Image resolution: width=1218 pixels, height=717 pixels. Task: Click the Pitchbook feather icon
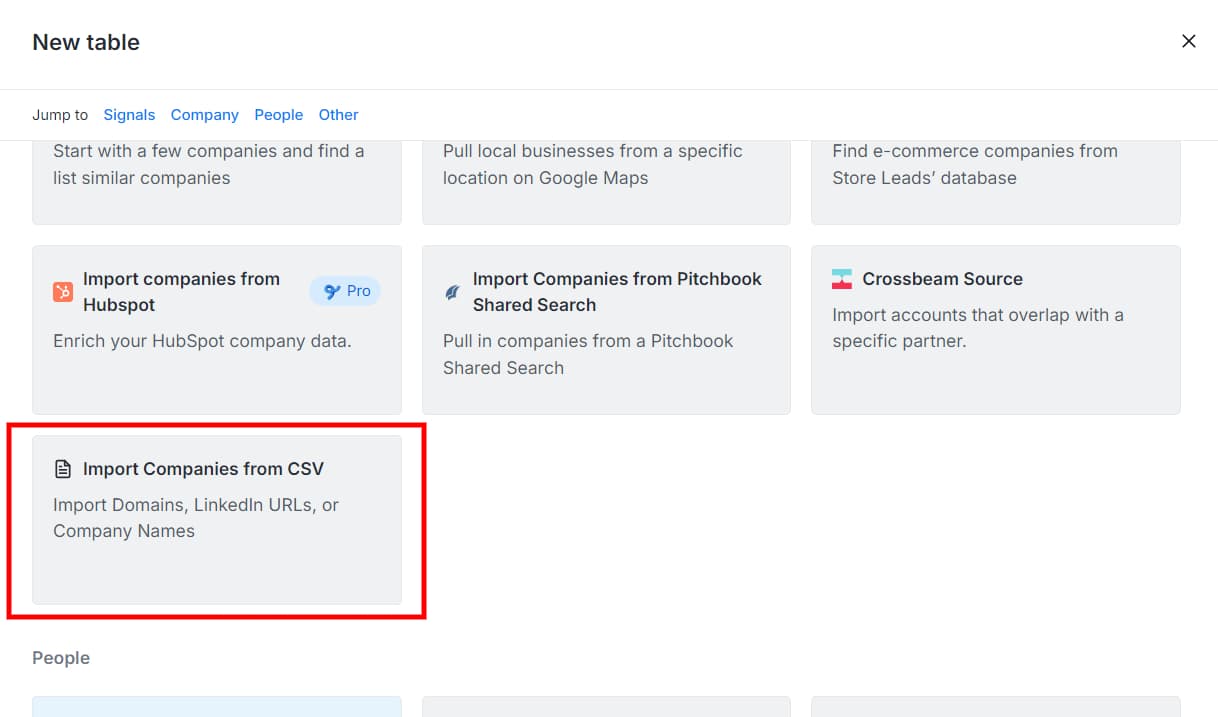pos(452,292)
